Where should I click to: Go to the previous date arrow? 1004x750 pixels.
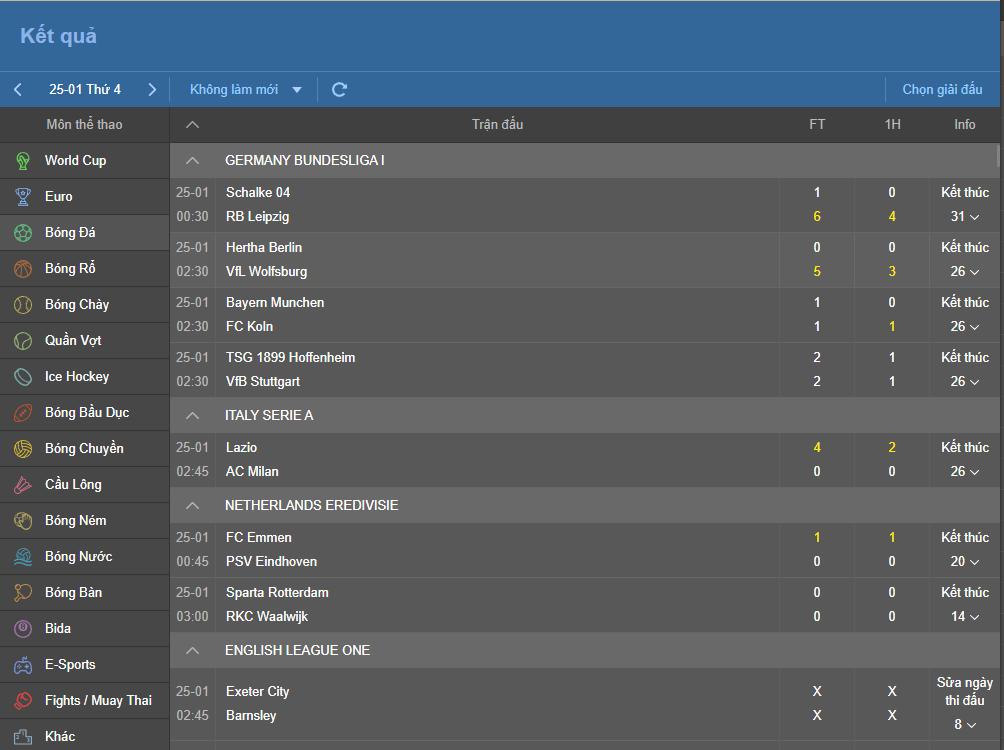pyautogui.click(x=18, y=90)
